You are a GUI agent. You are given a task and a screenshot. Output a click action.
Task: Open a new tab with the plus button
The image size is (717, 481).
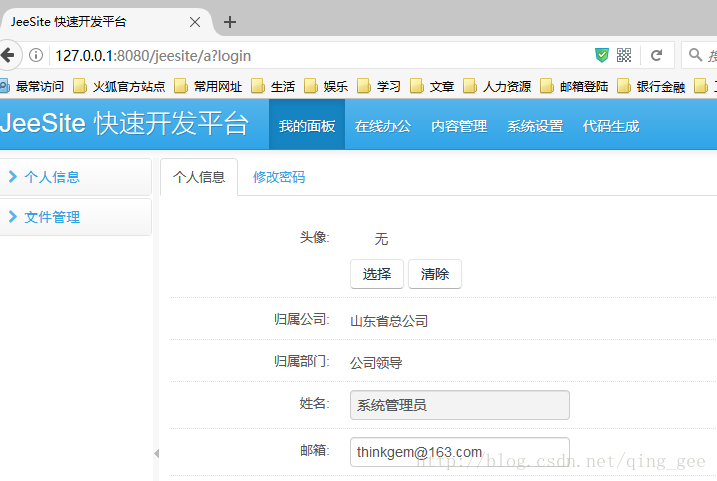230,22
